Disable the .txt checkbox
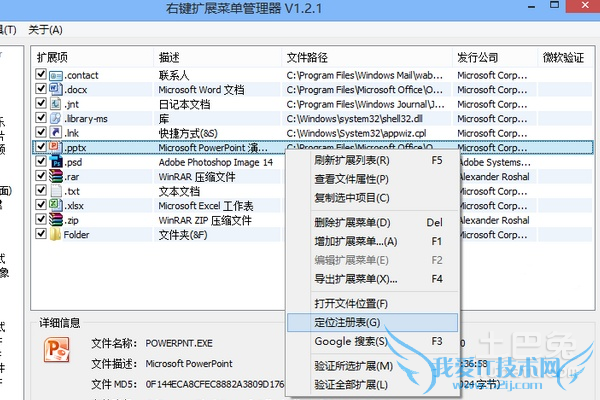 41,190
